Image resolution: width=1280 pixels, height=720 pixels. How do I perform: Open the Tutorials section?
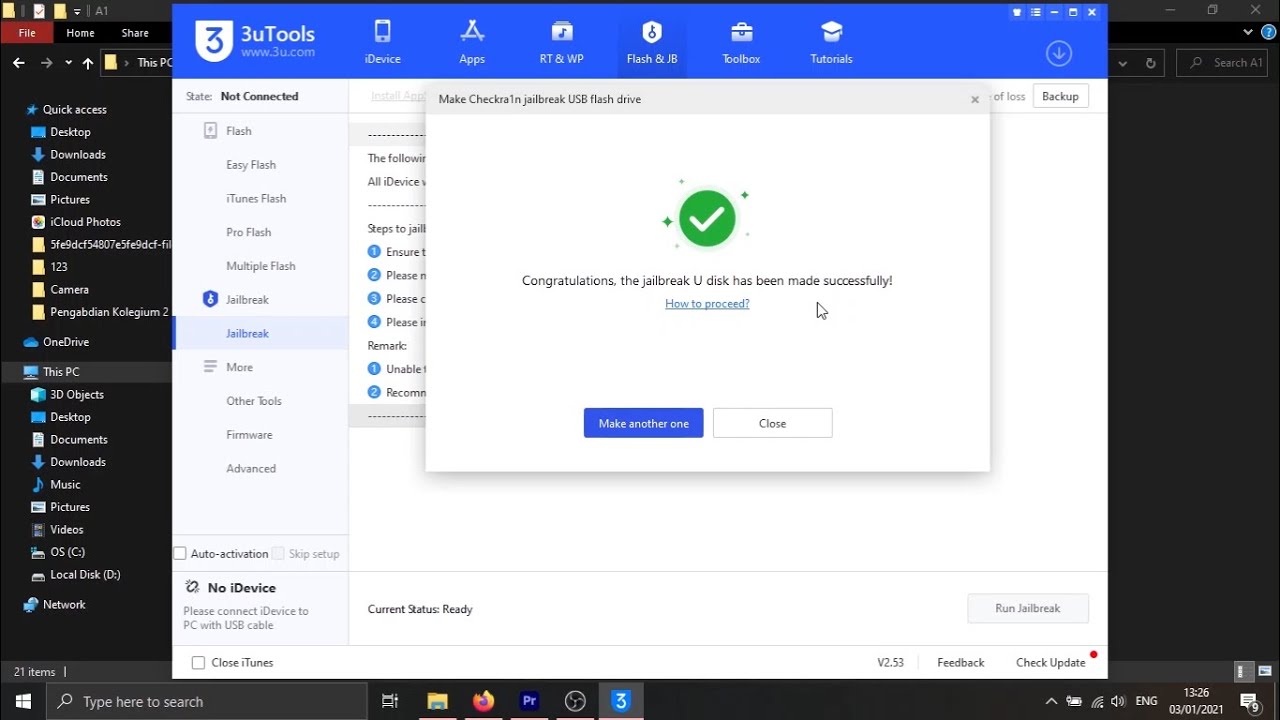point(831,42)
